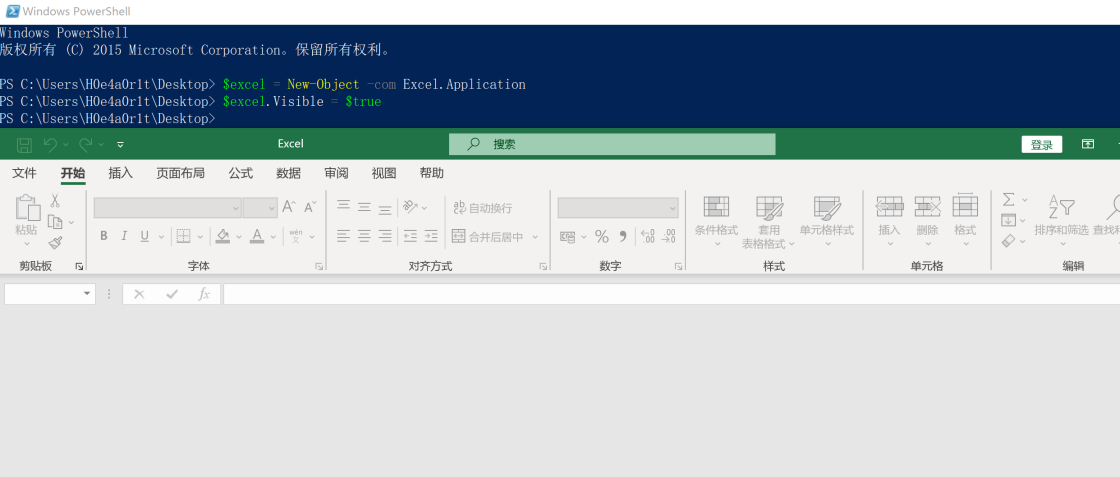
Task: Open the 审阅 tab
Action: pos(336,174)
